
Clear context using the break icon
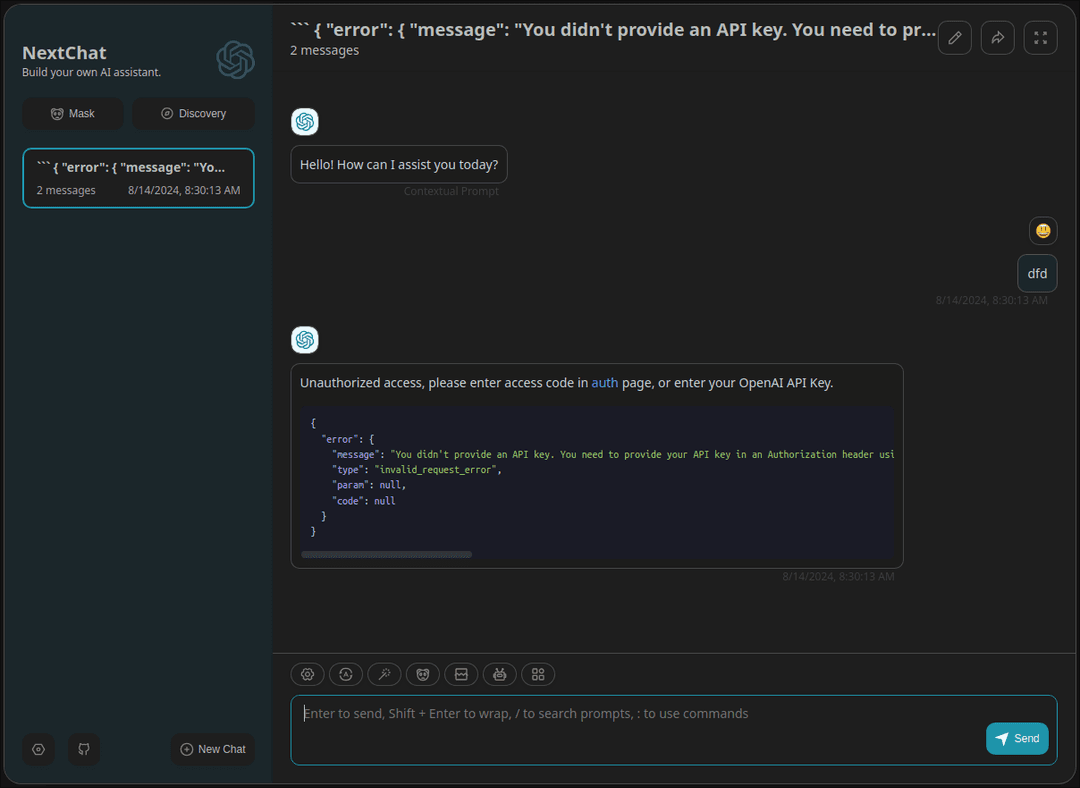(x=461, y=674)
